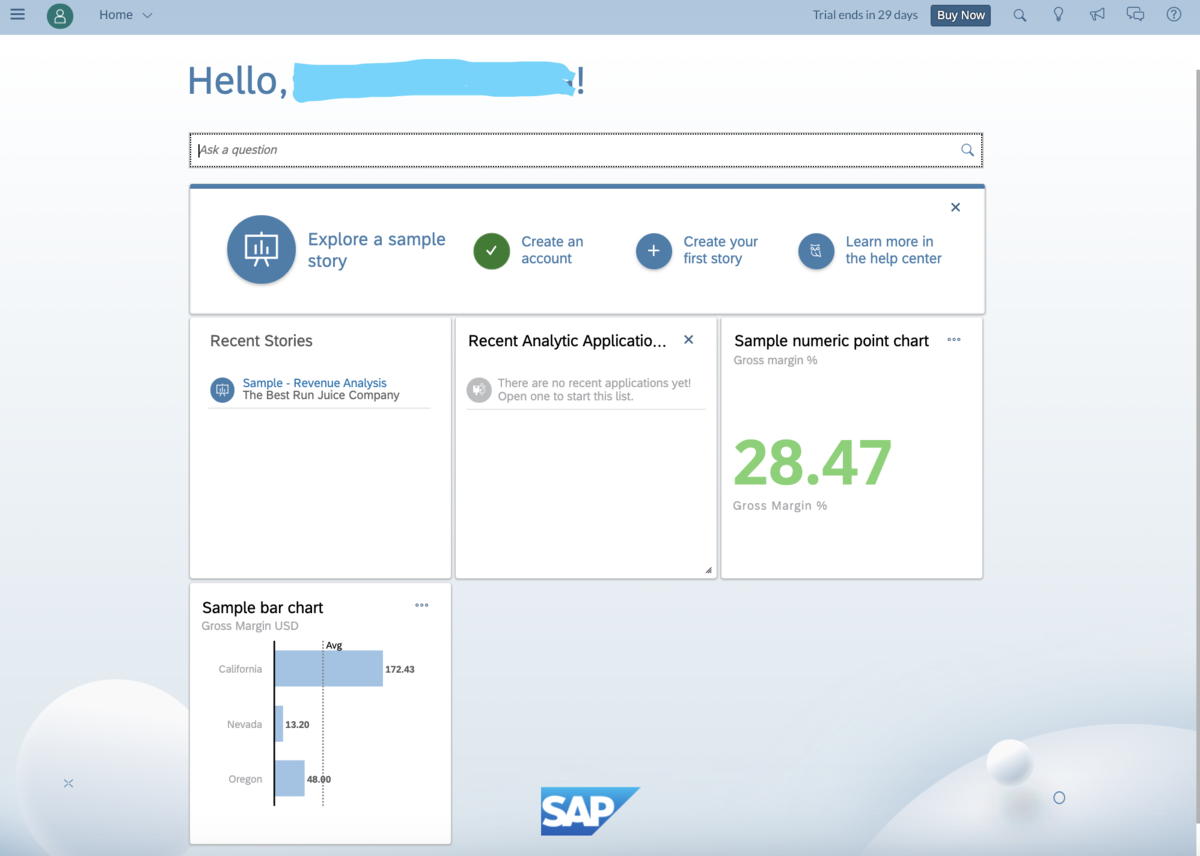The width and height of the screenshot is (1200, 856).
Task: Click the plus icon for first story
Action: pyautogui.click(x=654, y=251)
